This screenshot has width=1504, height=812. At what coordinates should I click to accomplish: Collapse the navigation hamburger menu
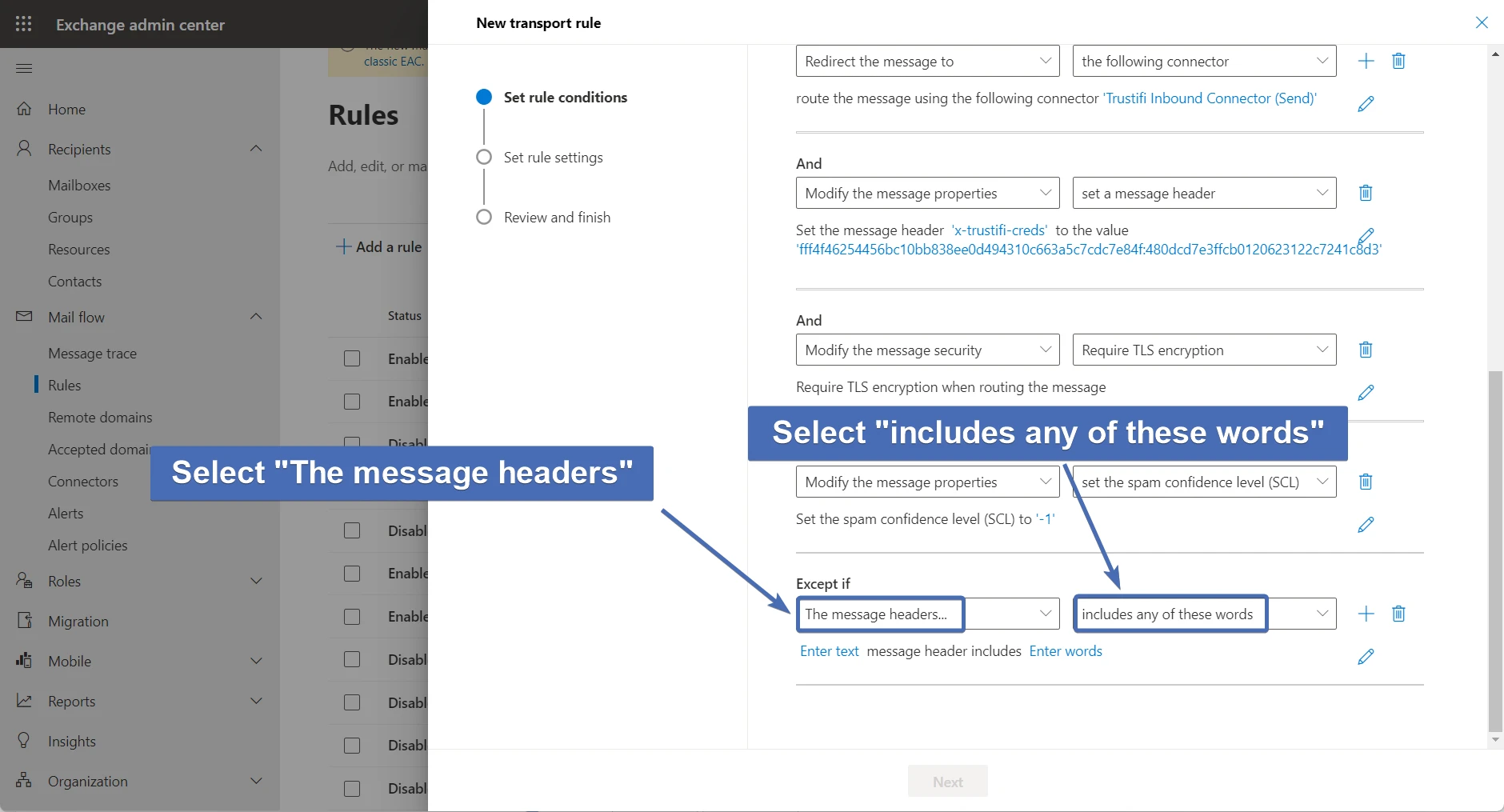[24, 68]
